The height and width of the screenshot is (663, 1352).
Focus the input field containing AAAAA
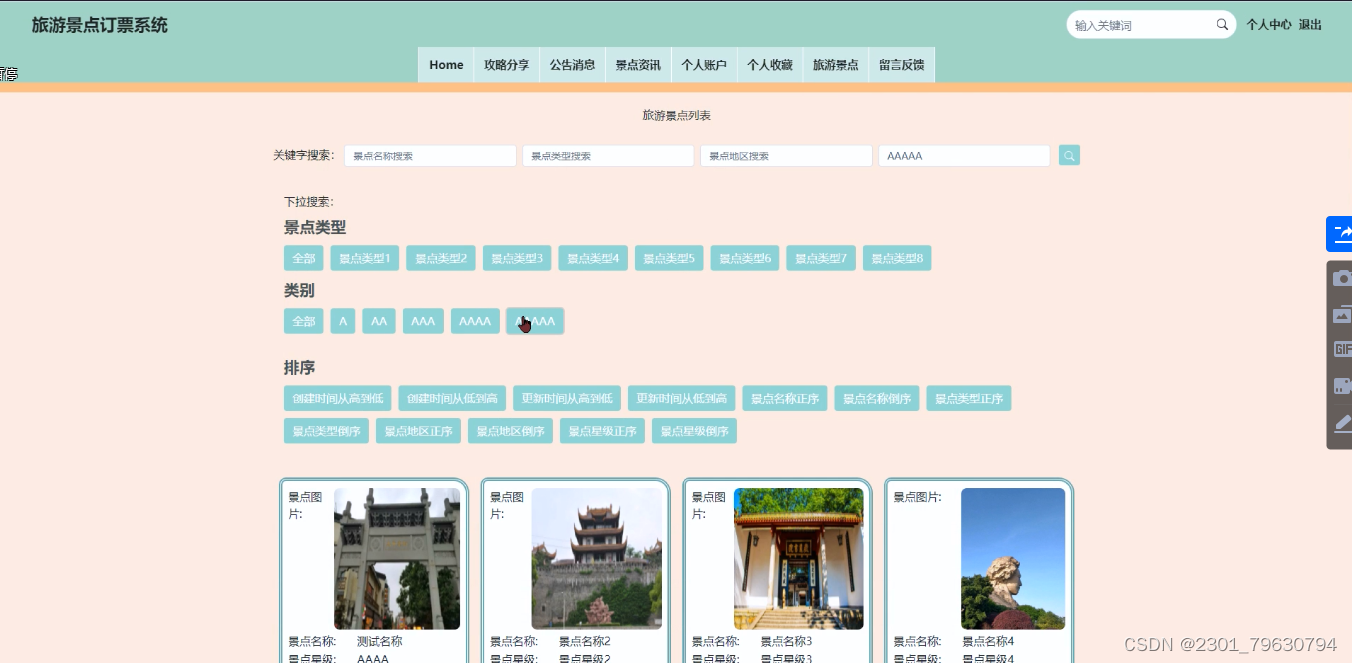pyautogui.click(x=964, y=156)
